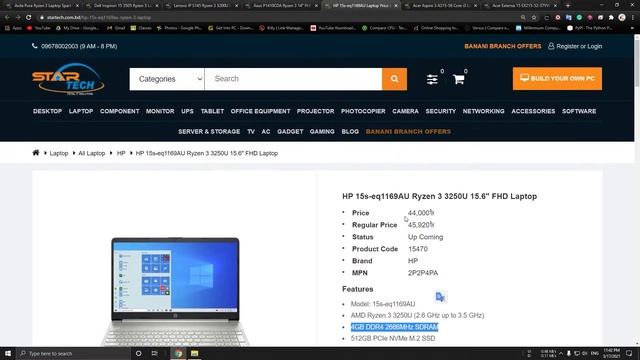
Task: Open the OFFICE EQUIPMENT menu
Action: (x=260, y=111)
